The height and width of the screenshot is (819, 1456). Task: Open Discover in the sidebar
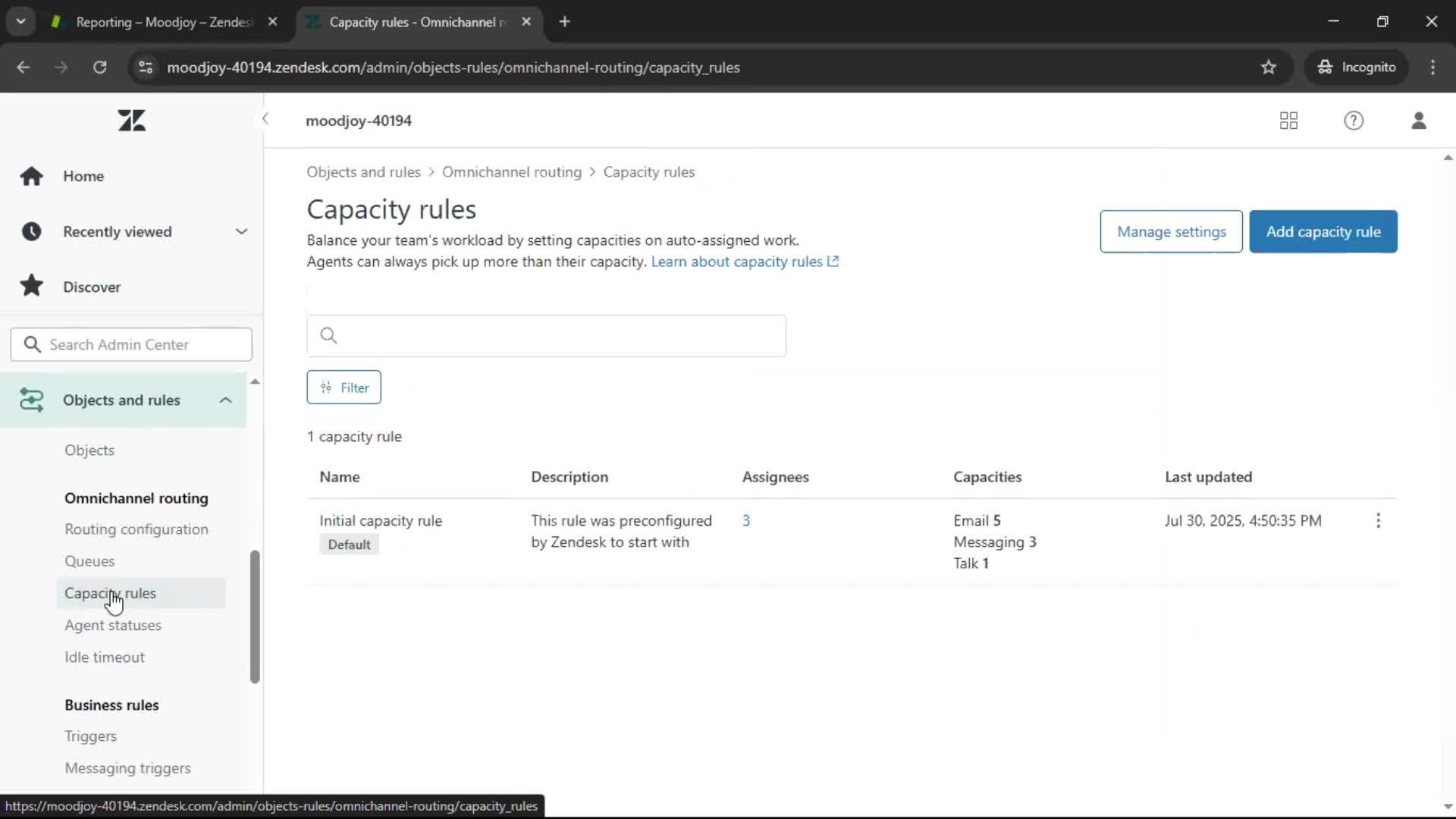92,287
